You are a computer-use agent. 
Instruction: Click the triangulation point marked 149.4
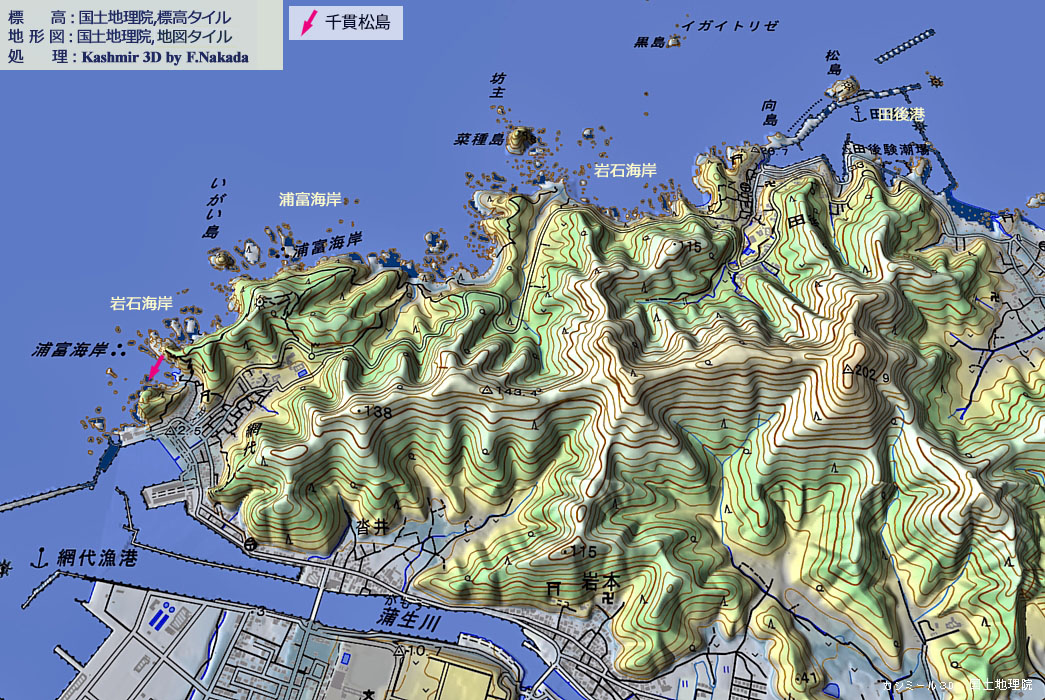point(486,390)
